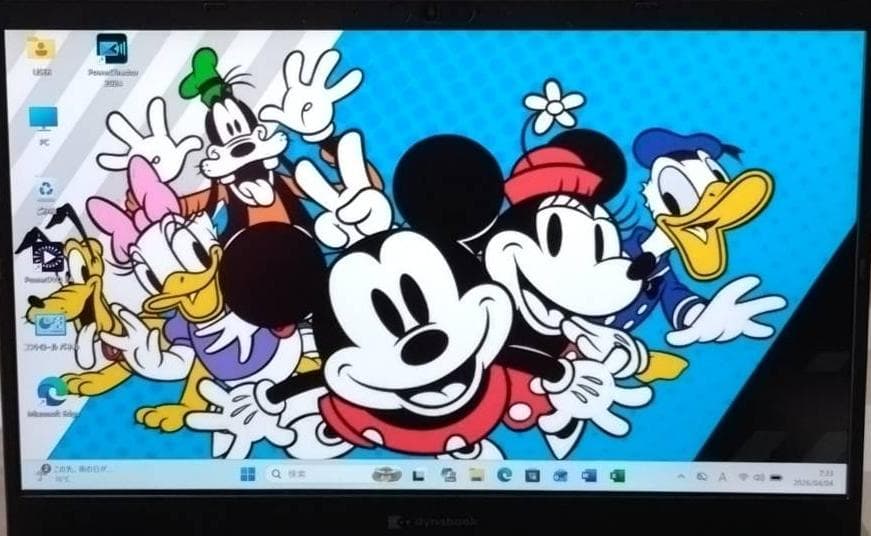Open volume control in system tray

(759, 477)
